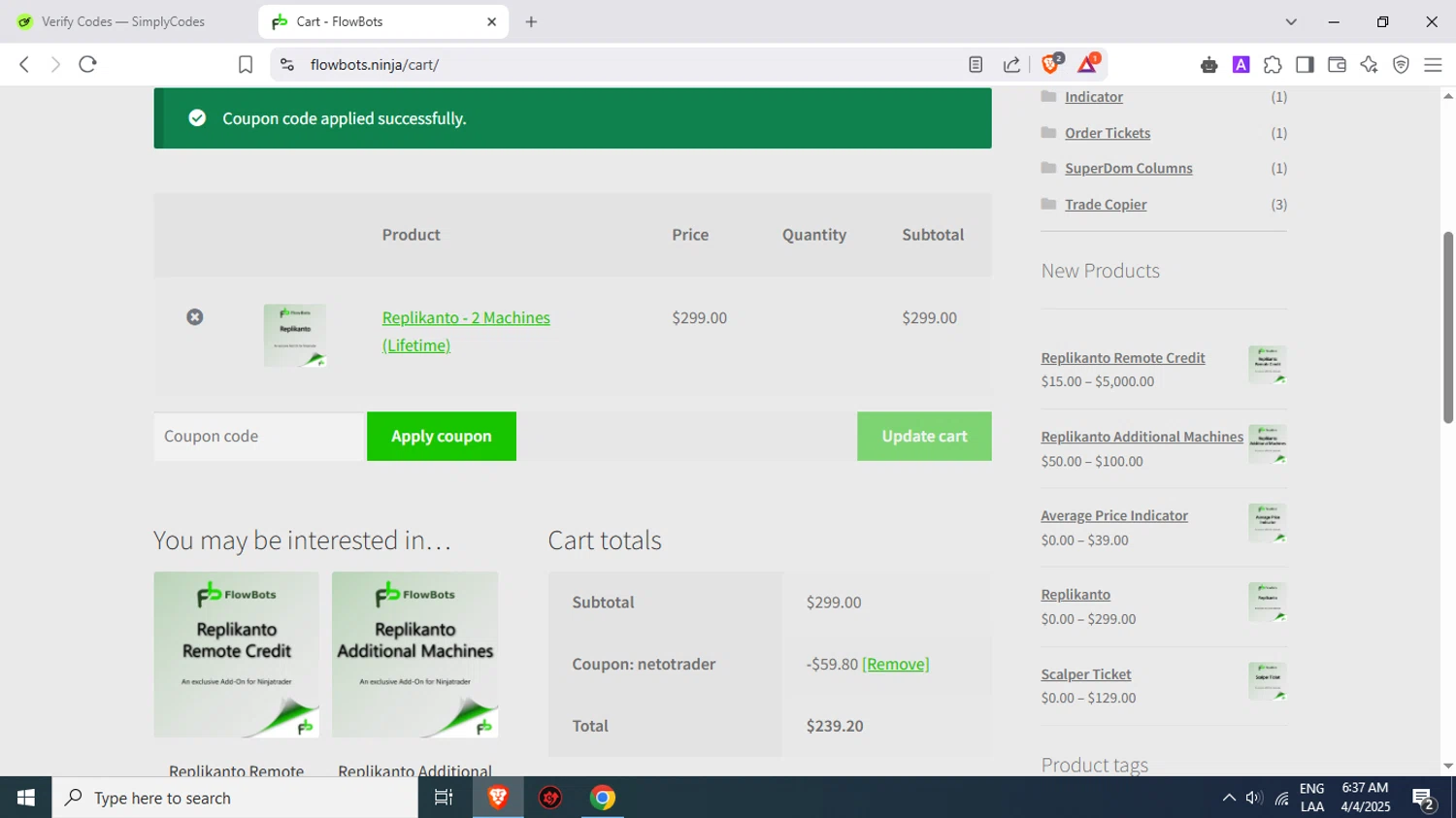
Task: Open the Scalper Ticket product link
Action: coord(1086,674)
